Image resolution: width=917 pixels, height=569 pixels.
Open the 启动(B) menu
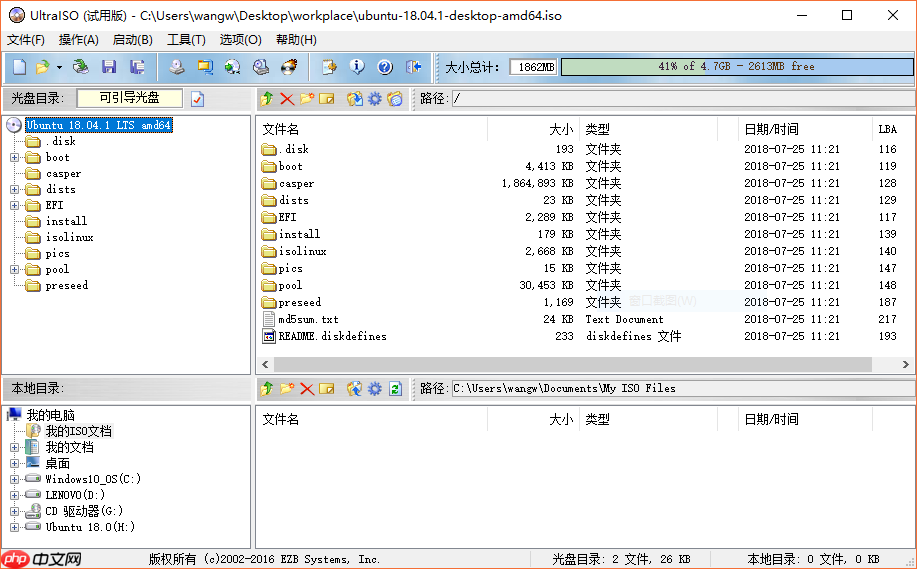tap(132, 40)
